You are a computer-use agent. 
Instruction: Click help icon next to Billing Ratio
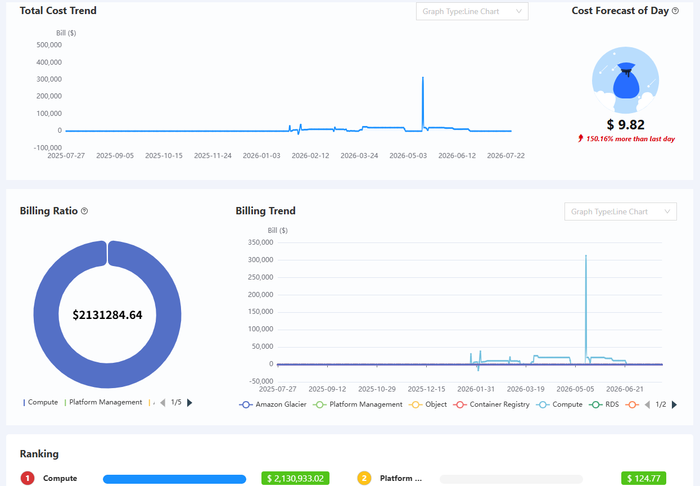coord(84,211)
